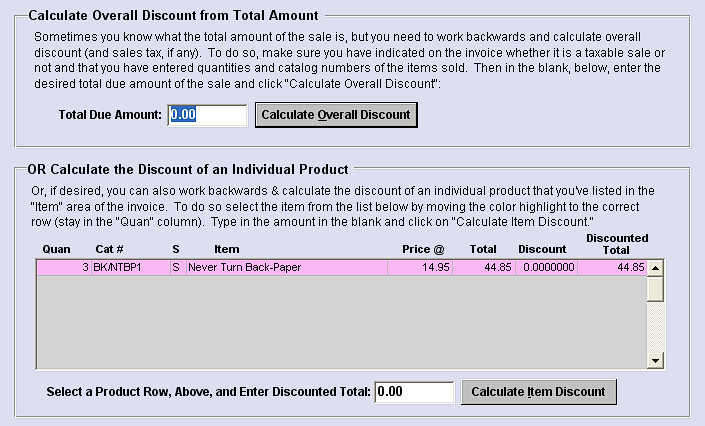Click the S column cell in product row
Screen dimensions: 705x426
pos(176,268)
